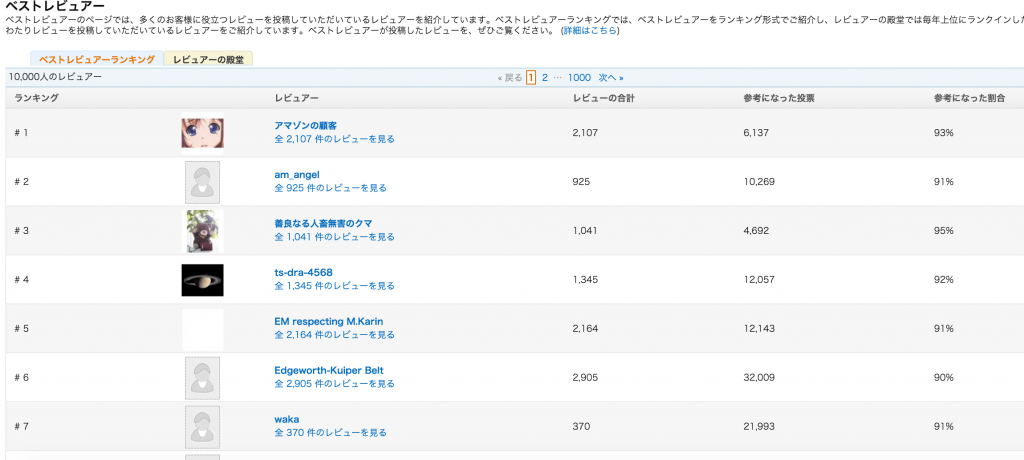
Task: Click 次へ to go to next page
Action: [610, 77]
